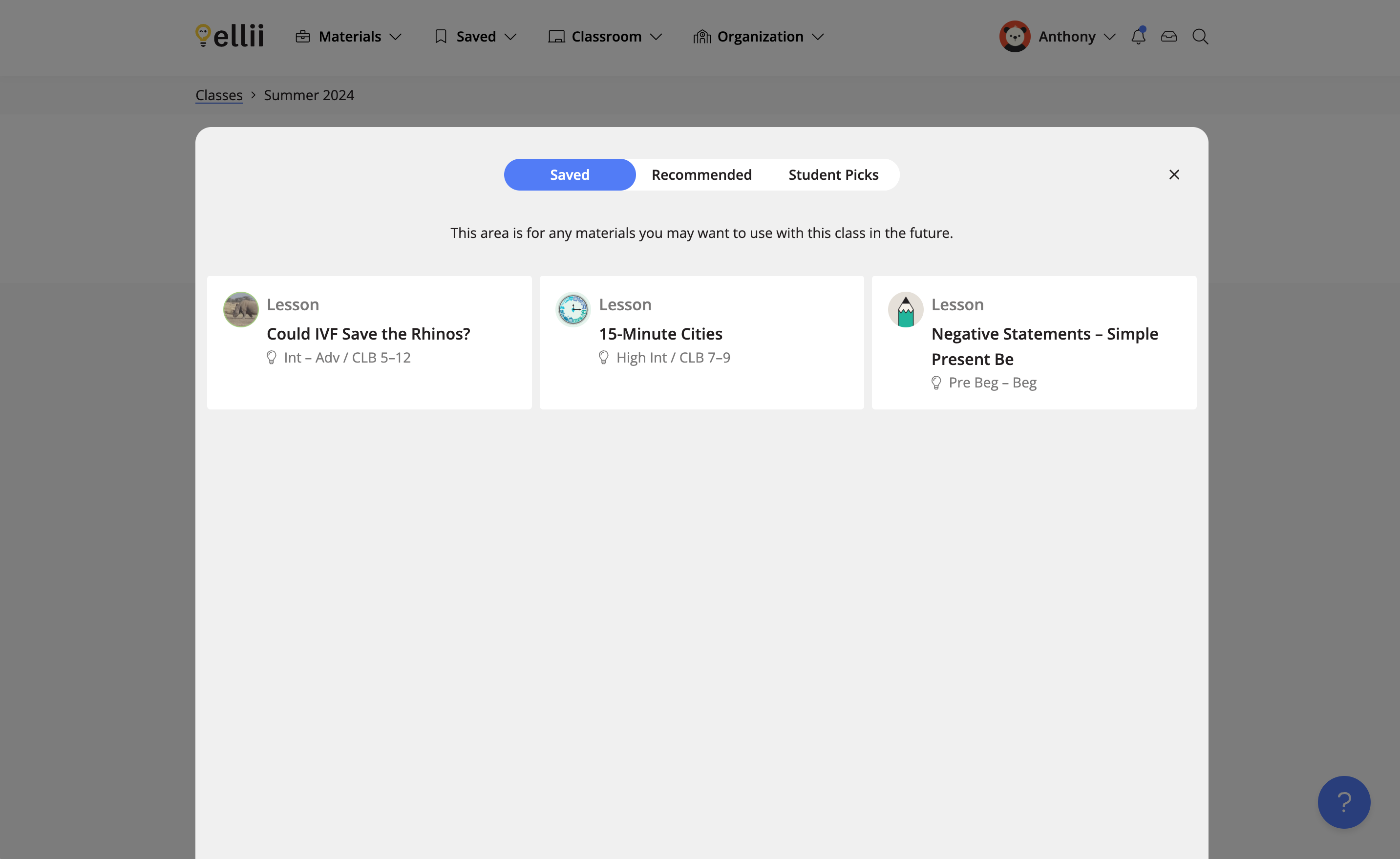Screen dimensions: 1400x859
Task: Open the Materials menu label
Action: [349, 36]
